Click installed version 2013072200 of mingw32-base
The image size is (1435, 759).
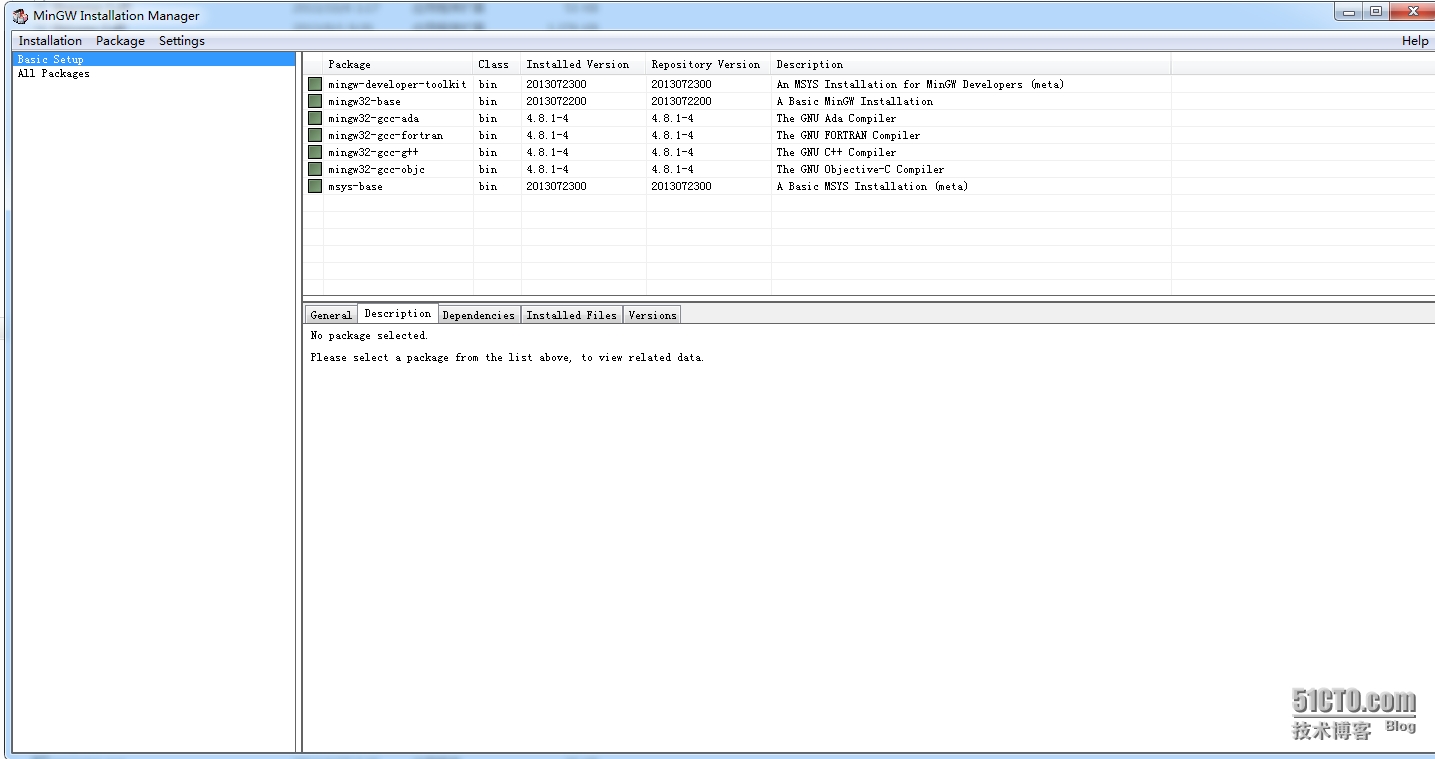556,102
